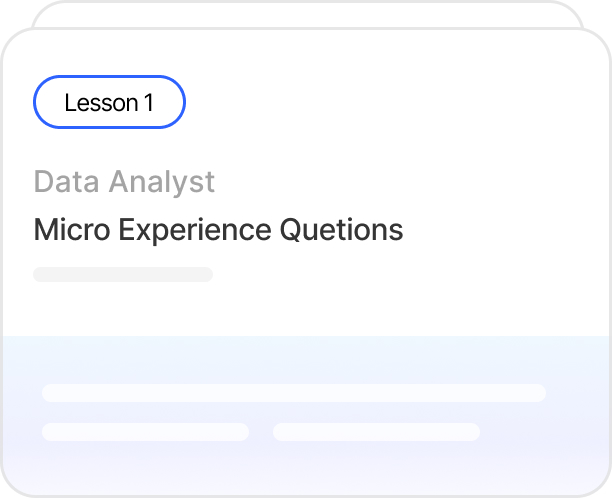Click the long white placeholder line
This screenshot has width=612, height=498.
pyautogui.click(x=293, y=393)
